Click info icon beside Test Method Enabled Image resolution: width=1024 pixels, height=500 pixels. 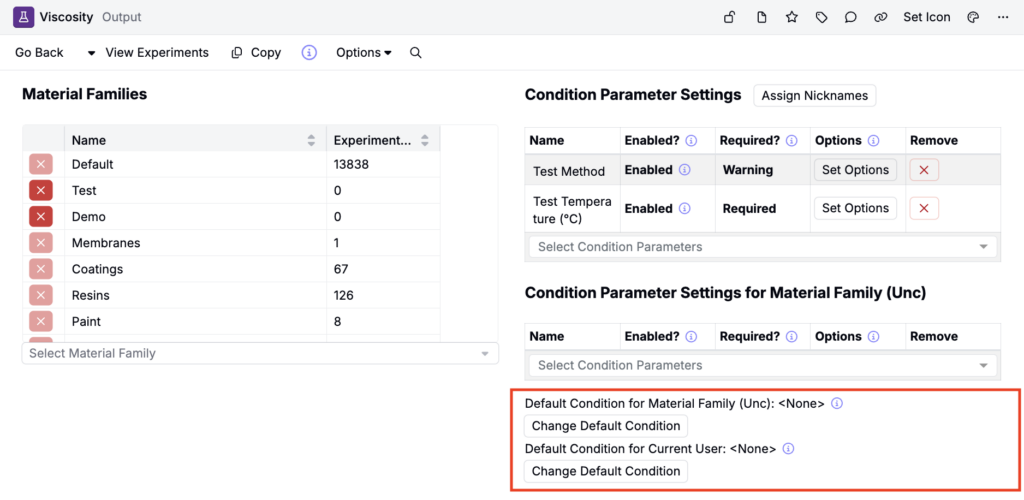(684, 170)
